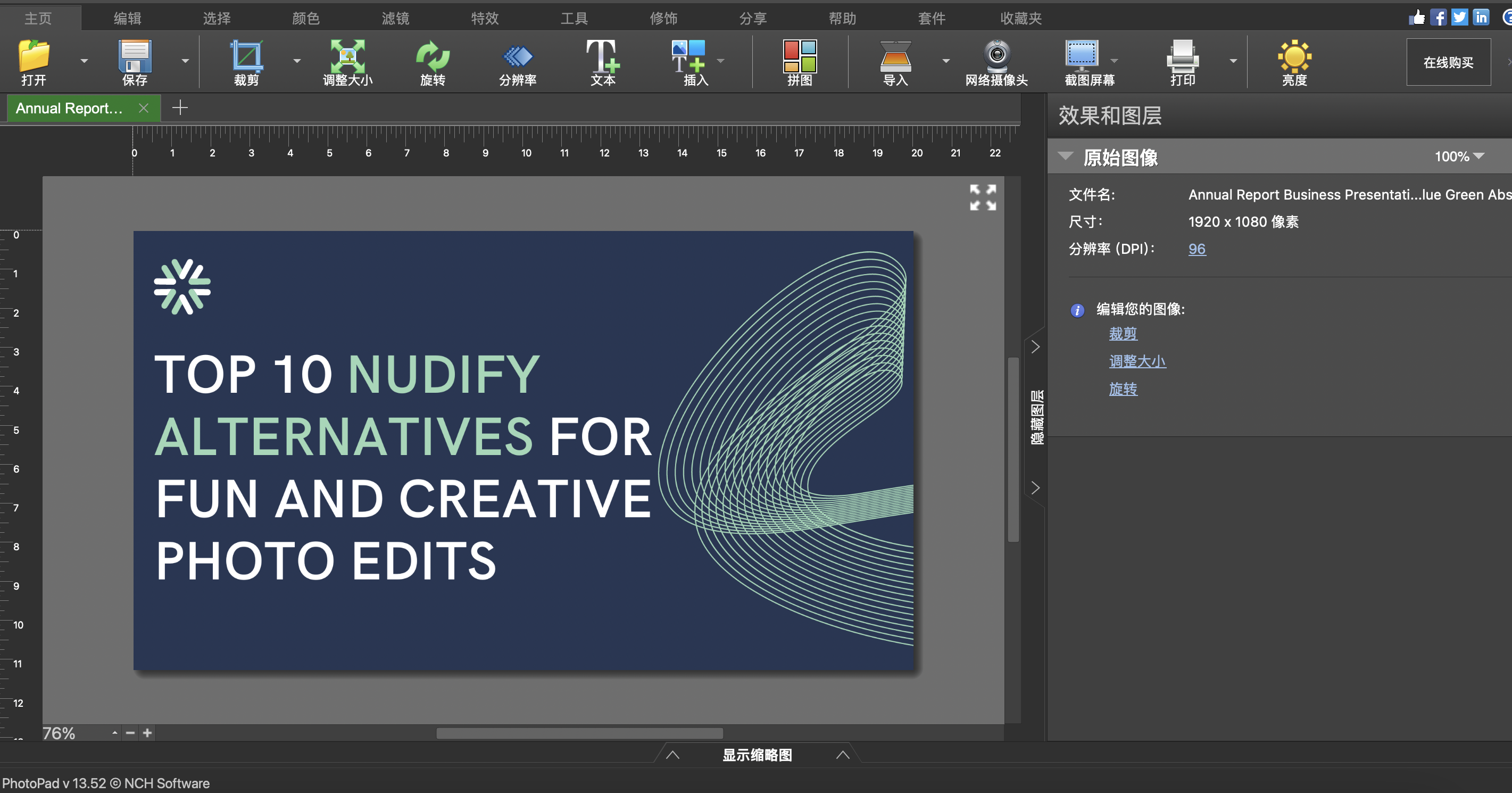Open the dropdown arrow next to 裁剪
Viewport: 1512px width, 793px height.
[296, 61]
